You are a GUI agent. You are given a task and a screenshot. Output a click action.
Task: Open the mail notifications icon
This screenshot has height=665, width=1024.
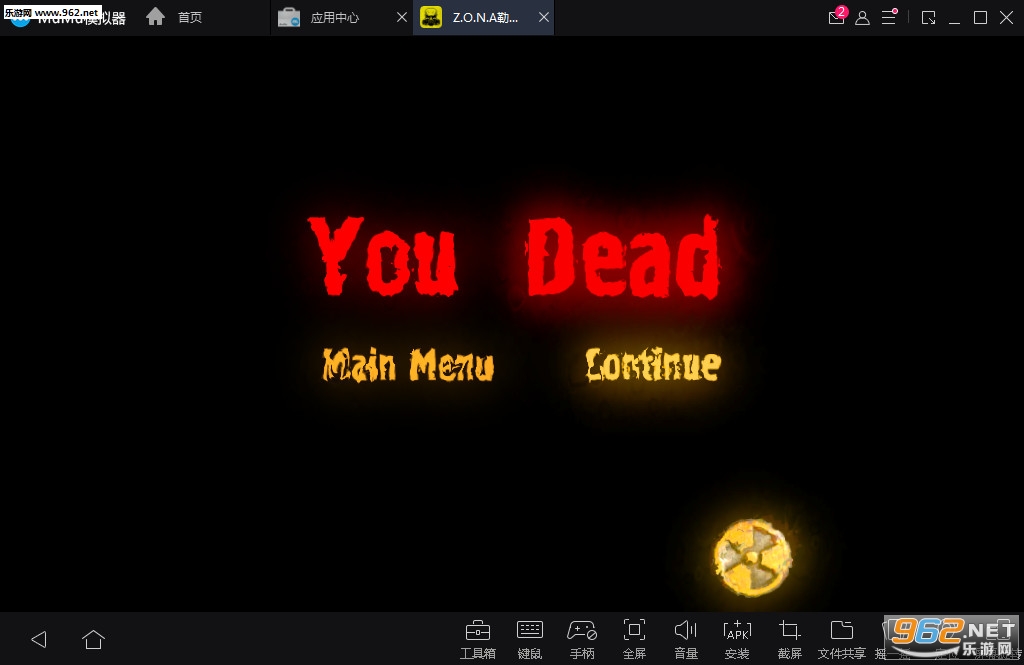click(x=837, y=17)
